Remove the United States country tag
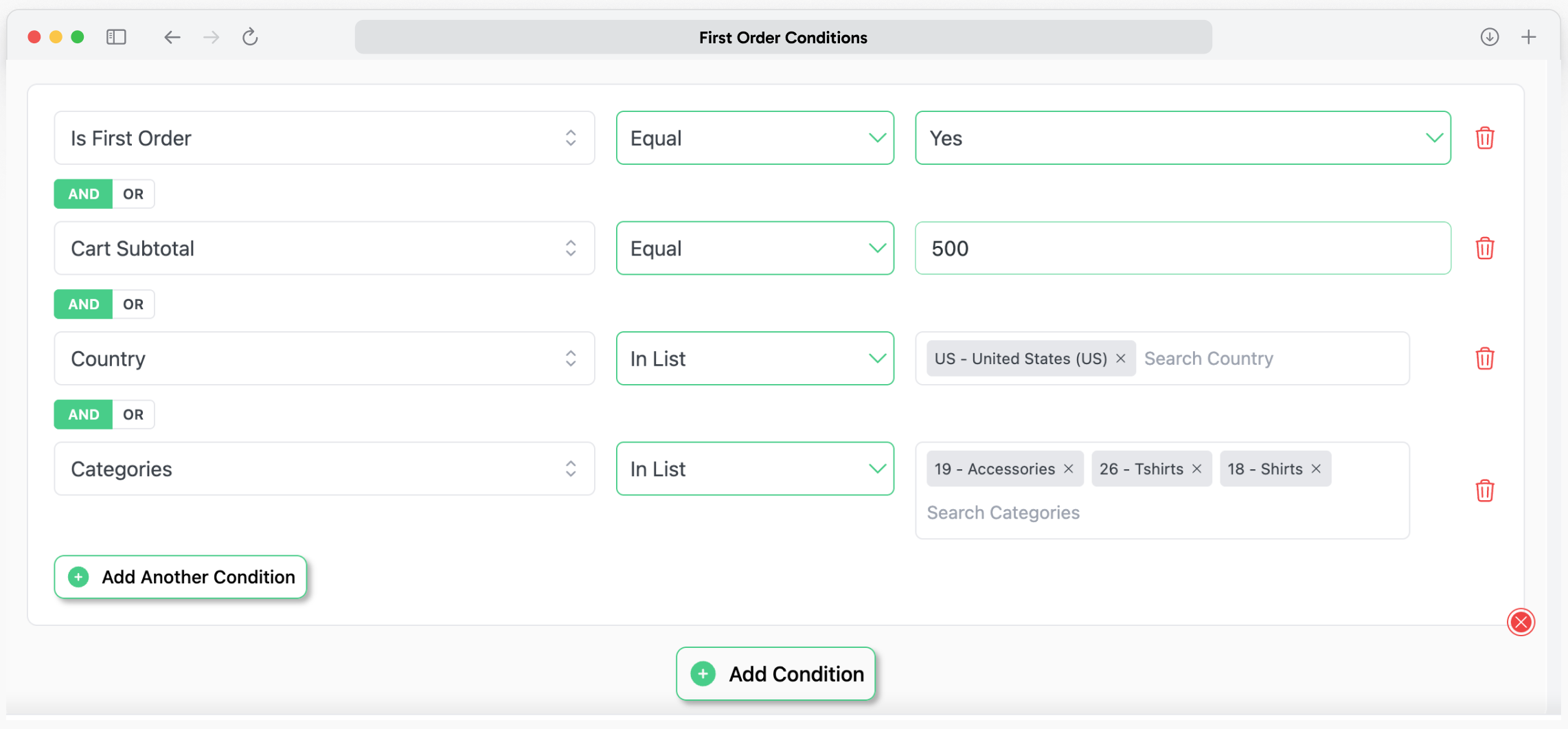This screenshot has width=1568, height=729. [1121, 359]
